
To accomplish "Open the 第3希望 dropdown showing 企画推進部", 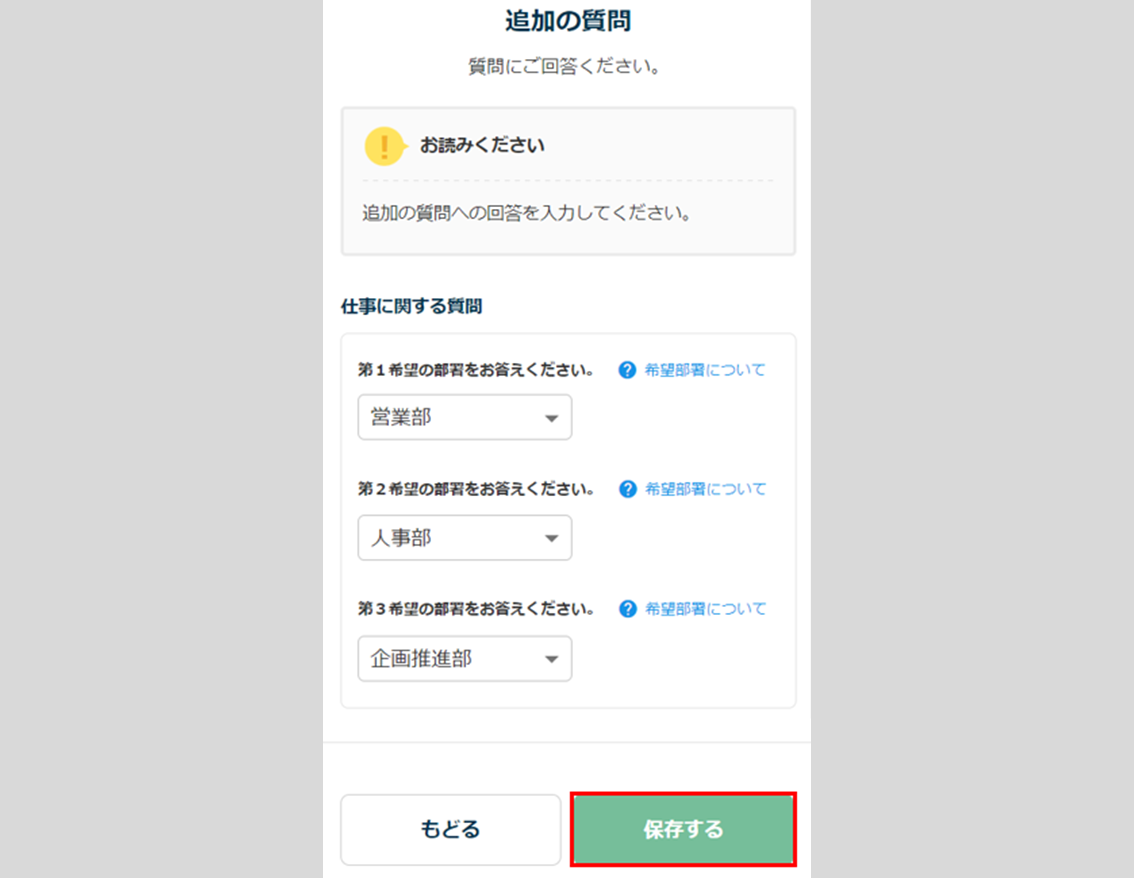I will tap(465, 659).
